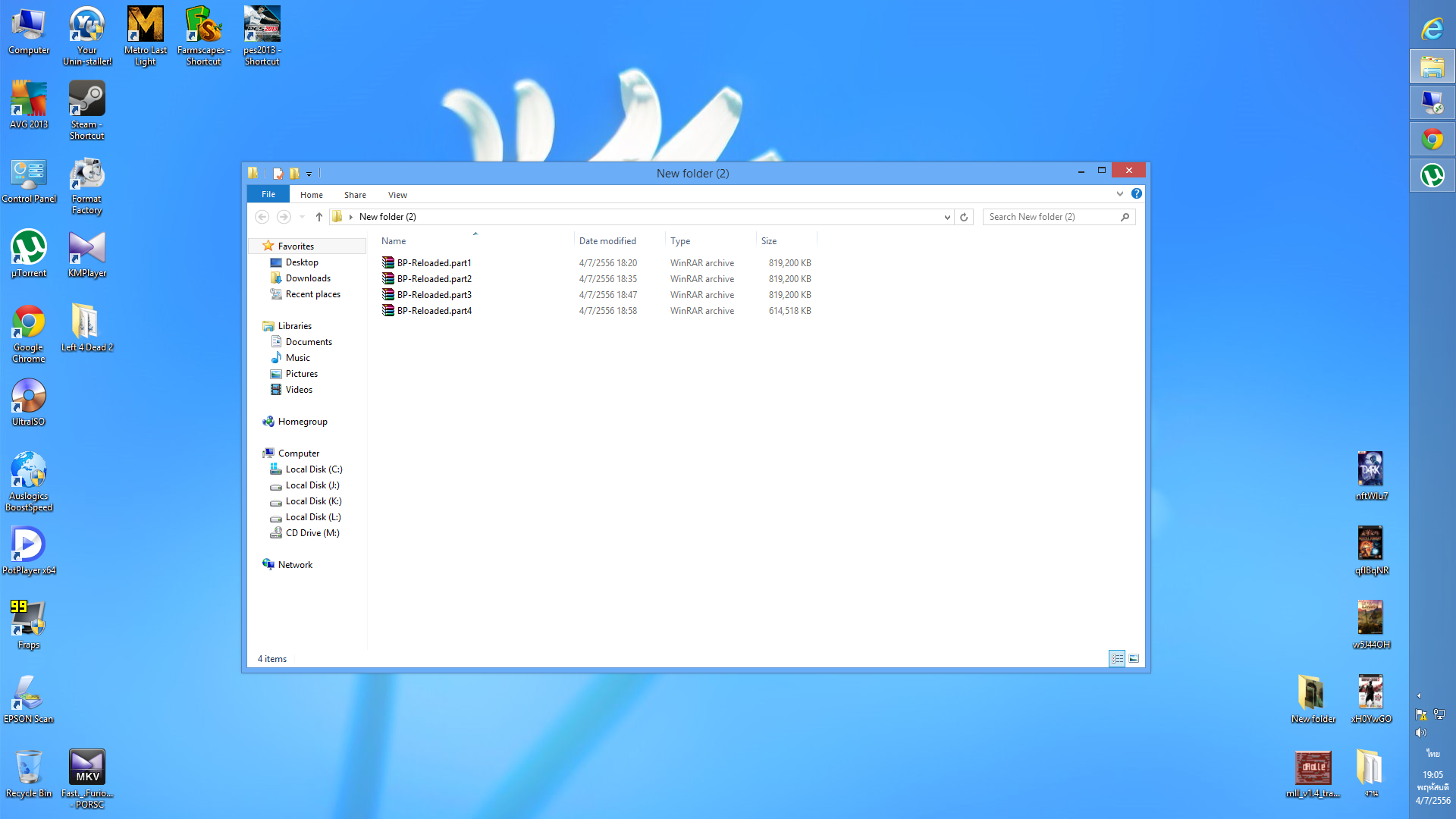This screenshot has height=819, width=1456.
Task: Switch to Details view mode
Action: click(1117, 659)
